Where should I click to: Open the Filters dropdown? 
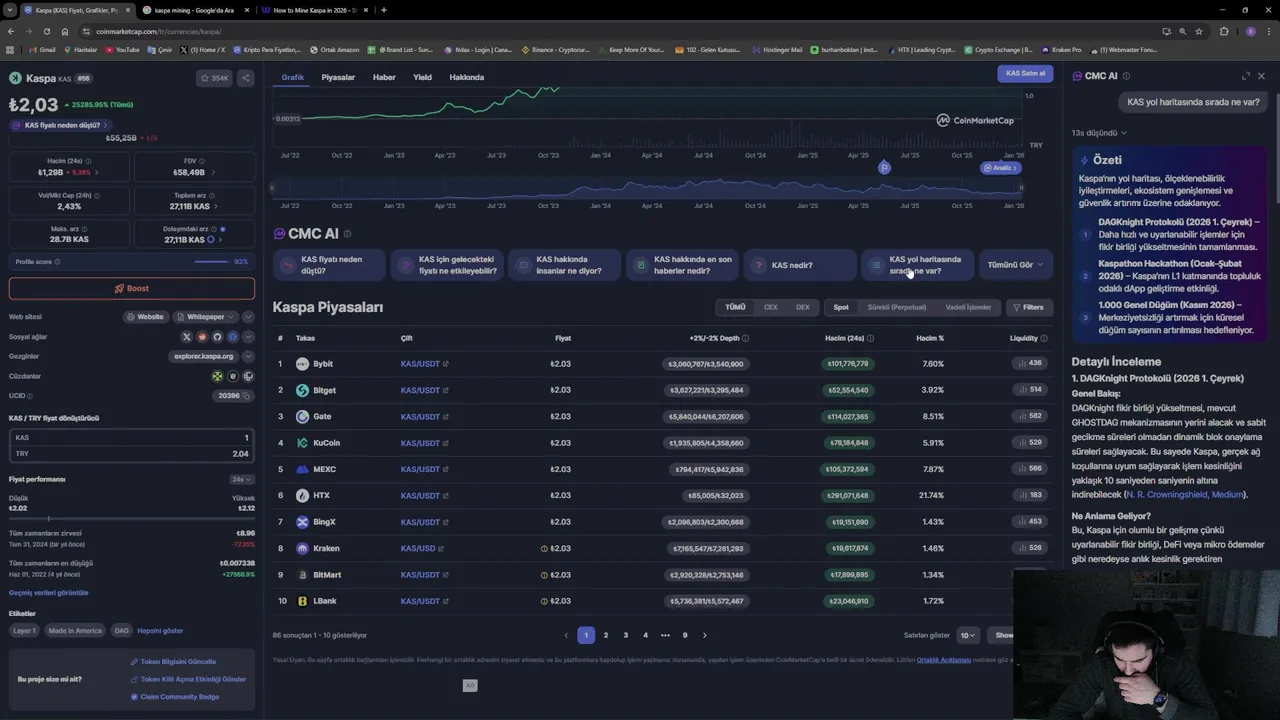tap(1028, 307)
